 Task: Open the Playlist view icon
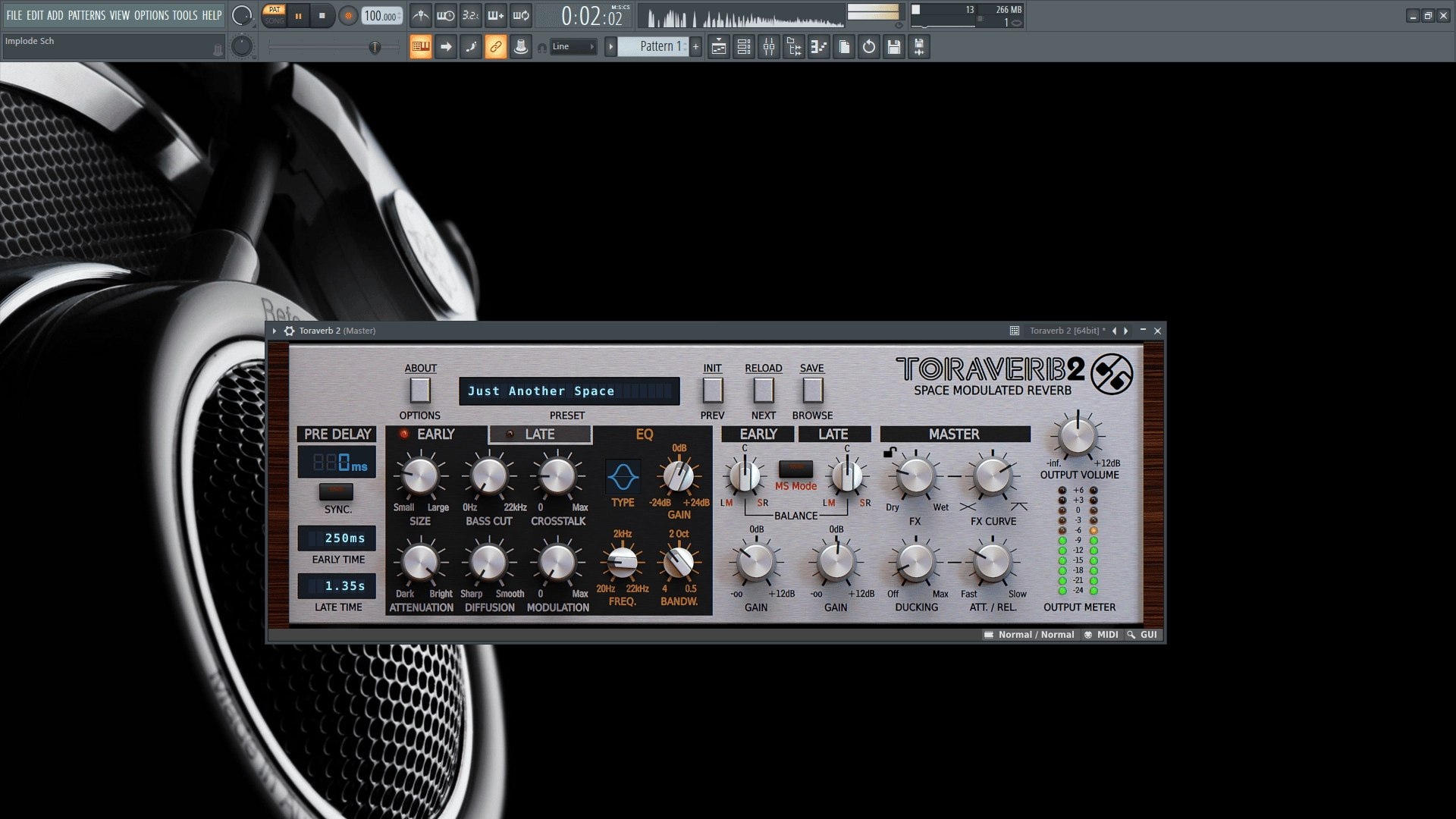(719, 47)
